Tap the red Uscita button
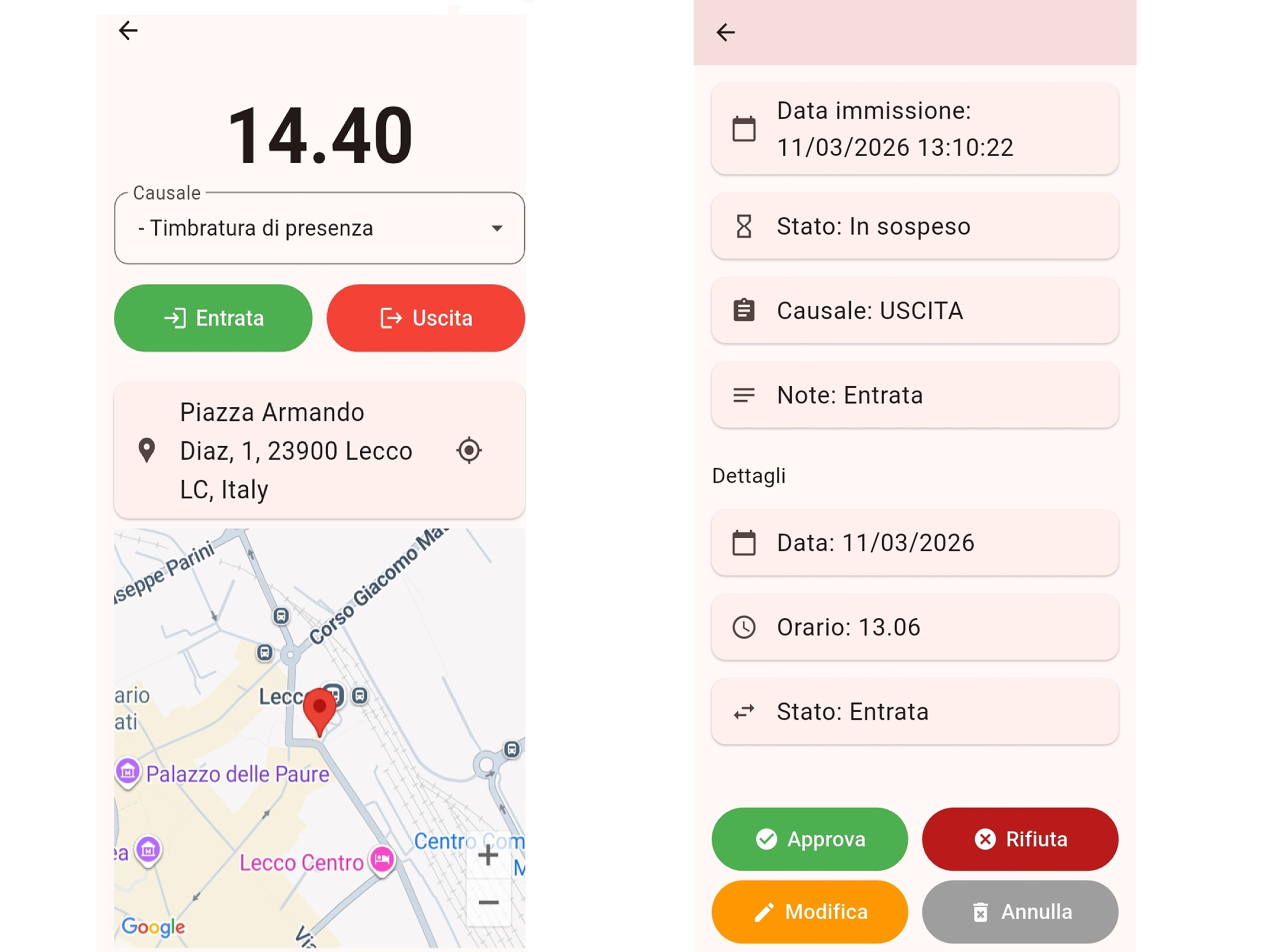The height and width of the screenshot is (952, 1270). pyautogui.click(x=426, y=317)
